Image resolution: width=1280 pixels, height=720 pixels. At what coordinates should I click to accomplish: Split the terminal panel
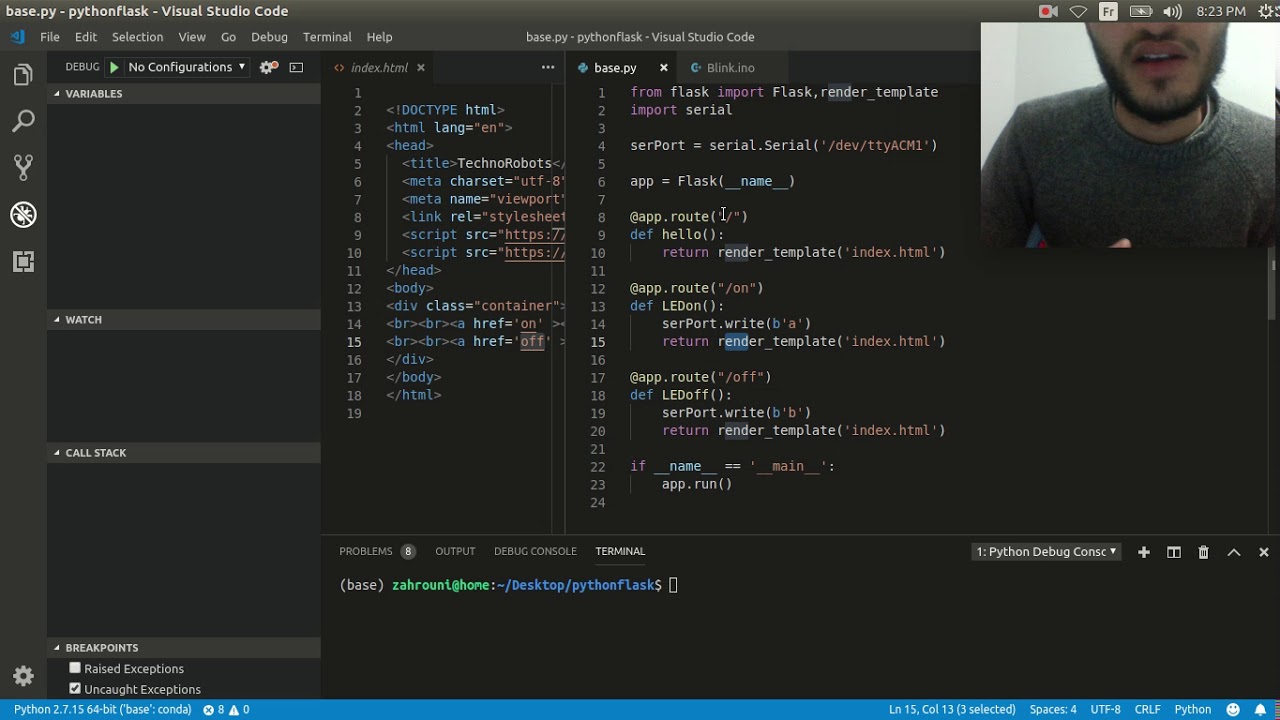[x=1174, y=552]
